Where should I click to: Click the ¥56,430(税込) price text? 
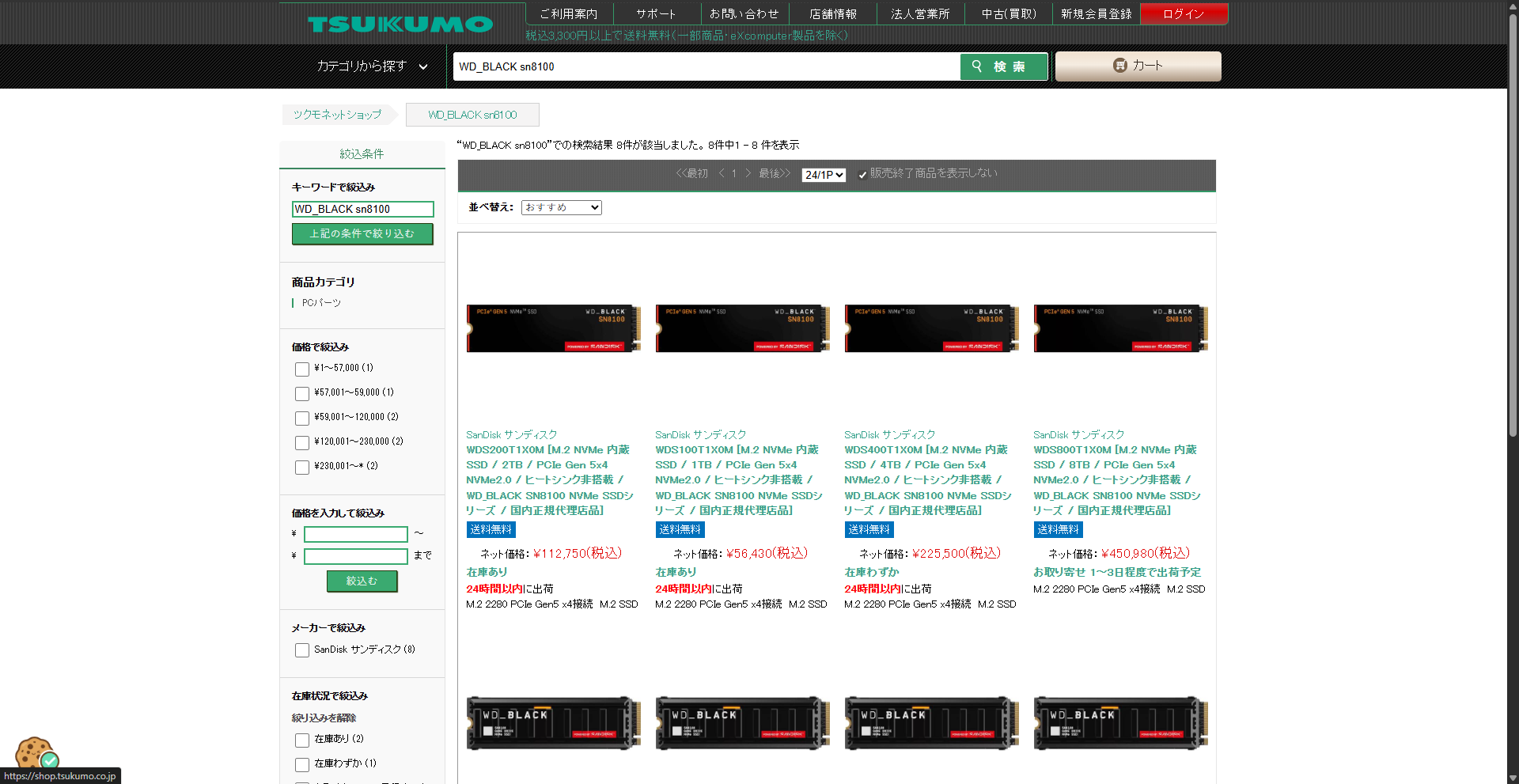click(767, 554)
